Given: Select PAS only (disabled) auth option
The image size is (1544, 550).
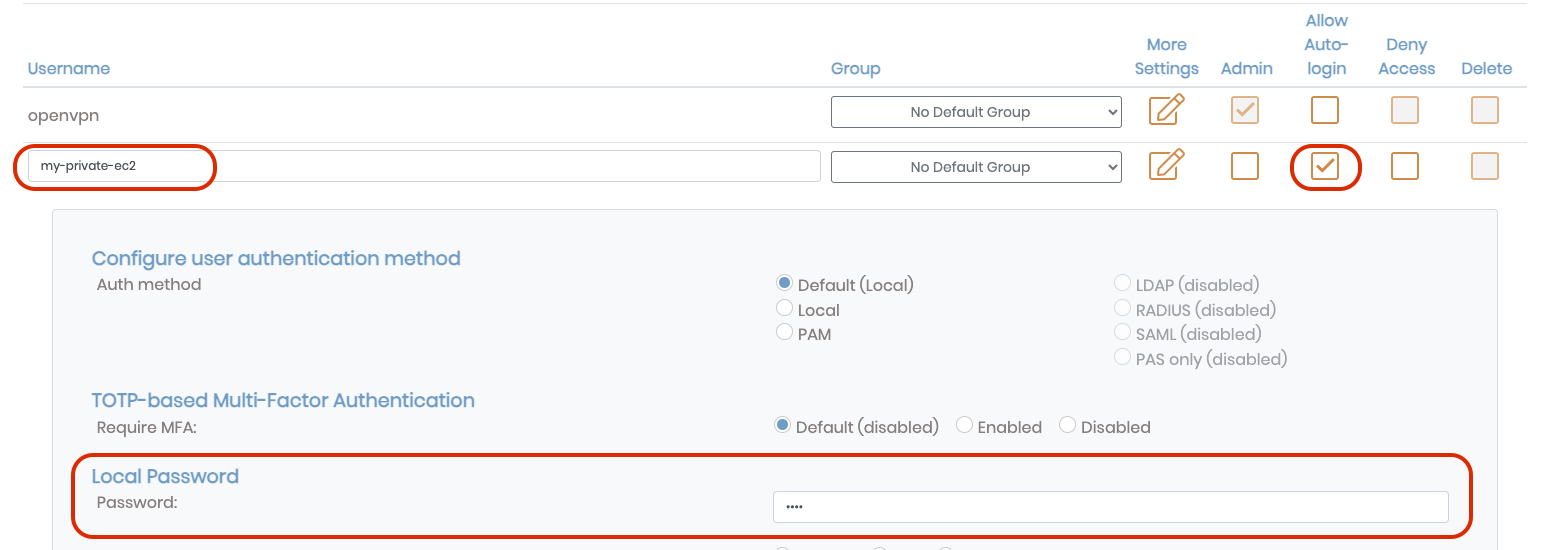Looking at the screenshot, I should [x=1123, y=358].
